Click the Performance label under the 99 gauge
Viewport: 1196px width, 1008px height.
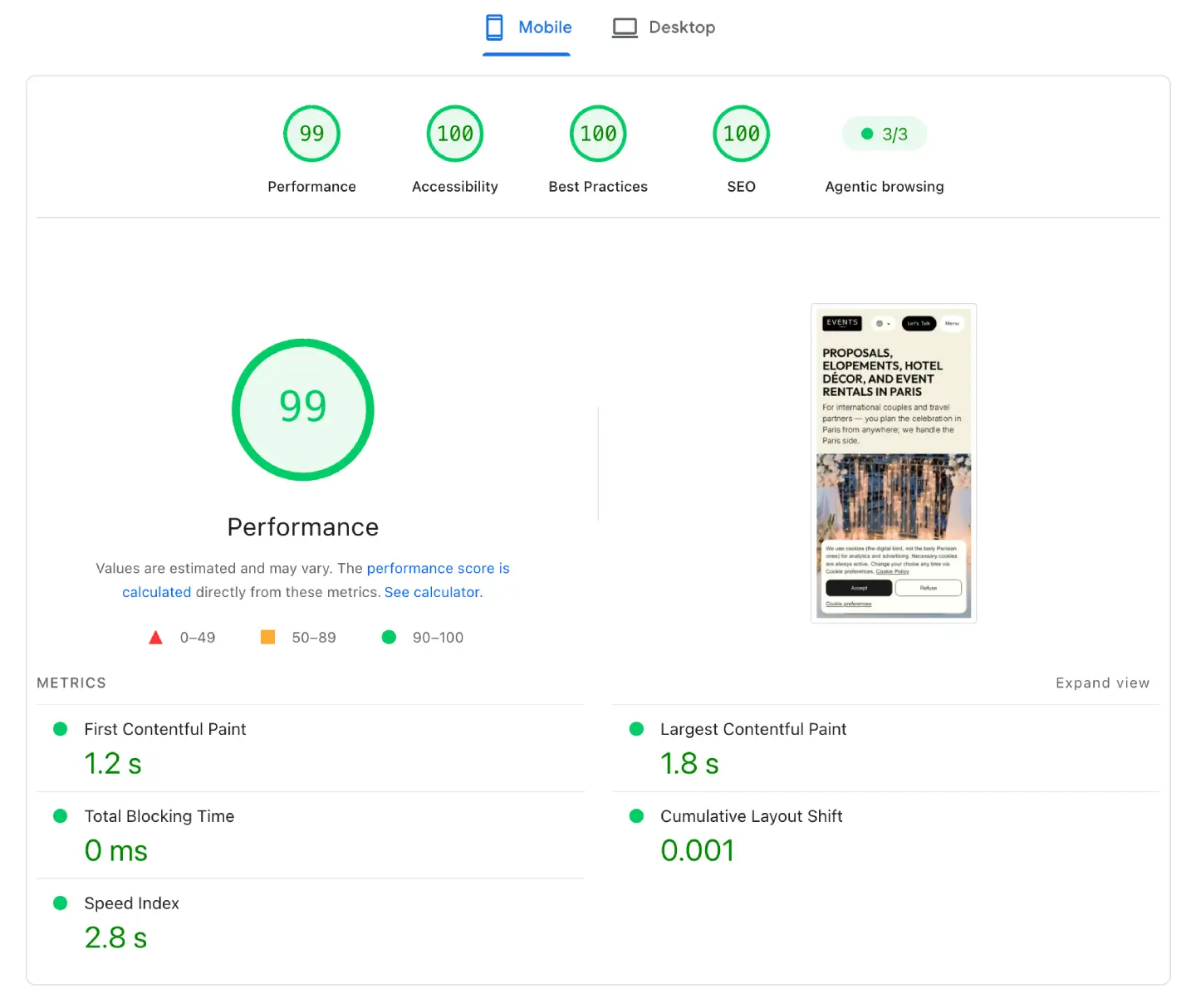(311, 187)
